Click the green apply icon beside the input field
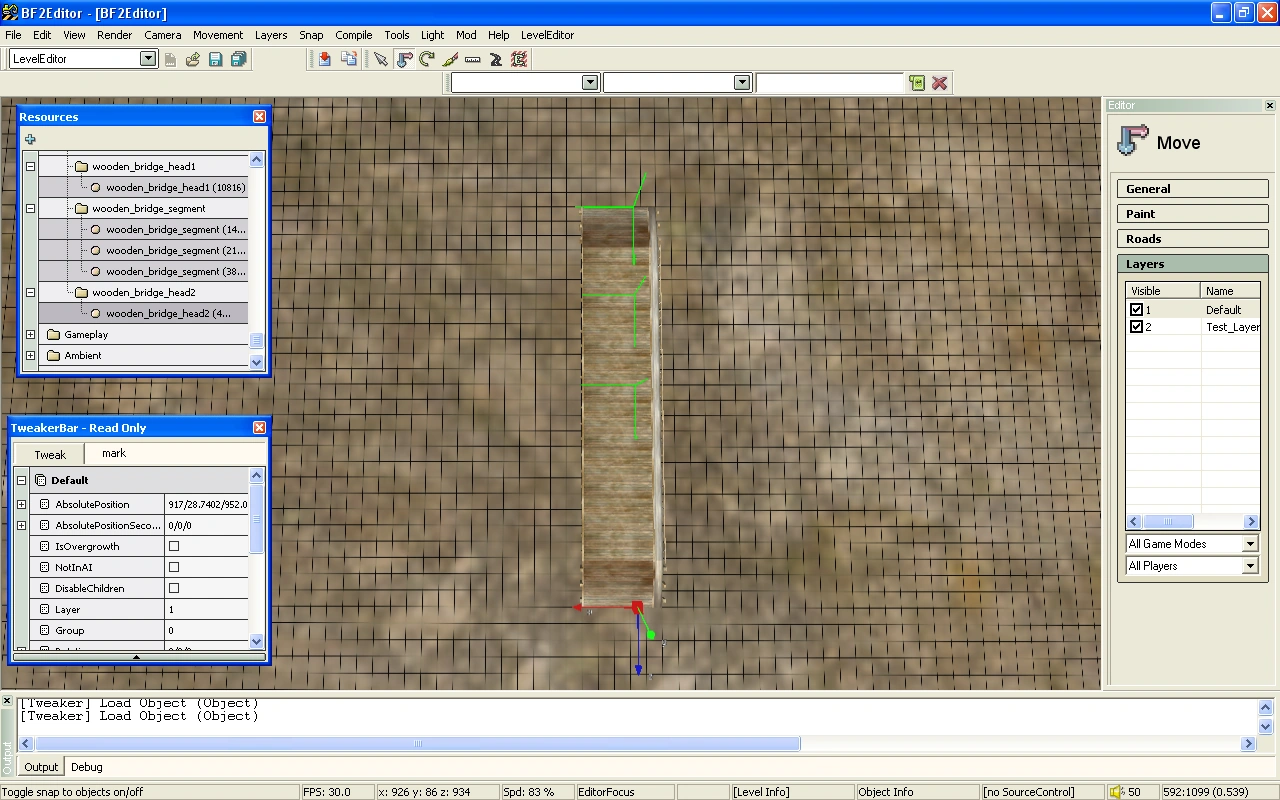The image size is (1280, 800). pyautogui.click(x=918, y=83)
